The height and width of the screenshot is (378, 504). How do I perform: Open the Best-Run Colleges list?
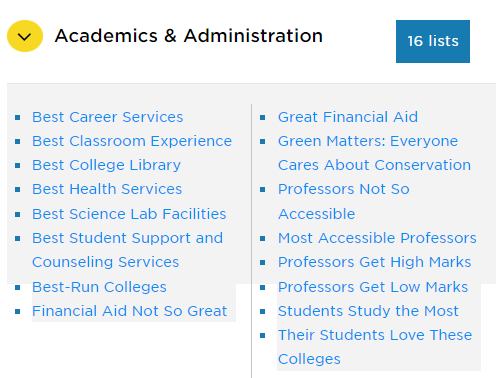coord(99,287)
